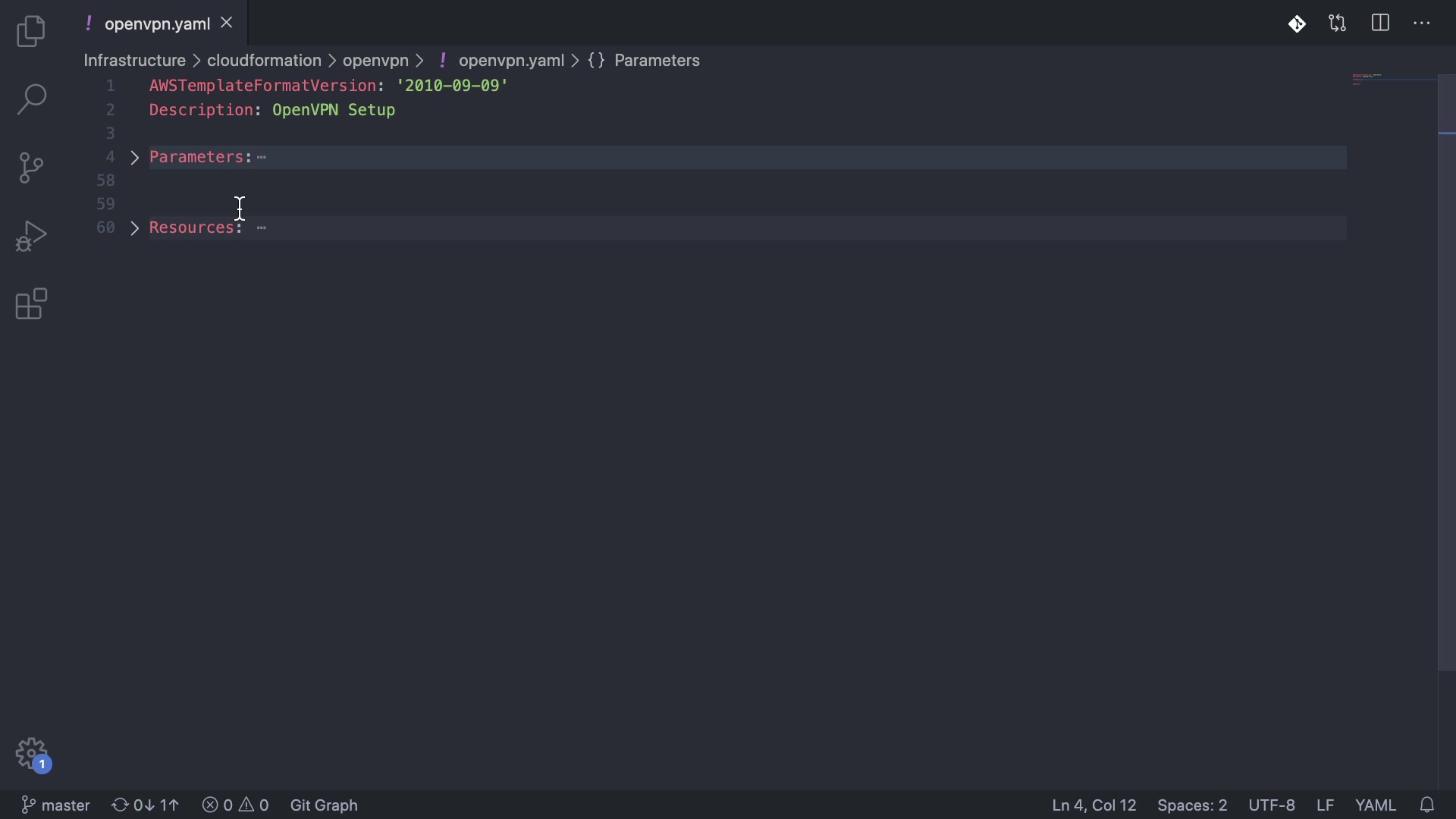
Task: Select the openvpn.yaml editor tab
Action: 156,24
